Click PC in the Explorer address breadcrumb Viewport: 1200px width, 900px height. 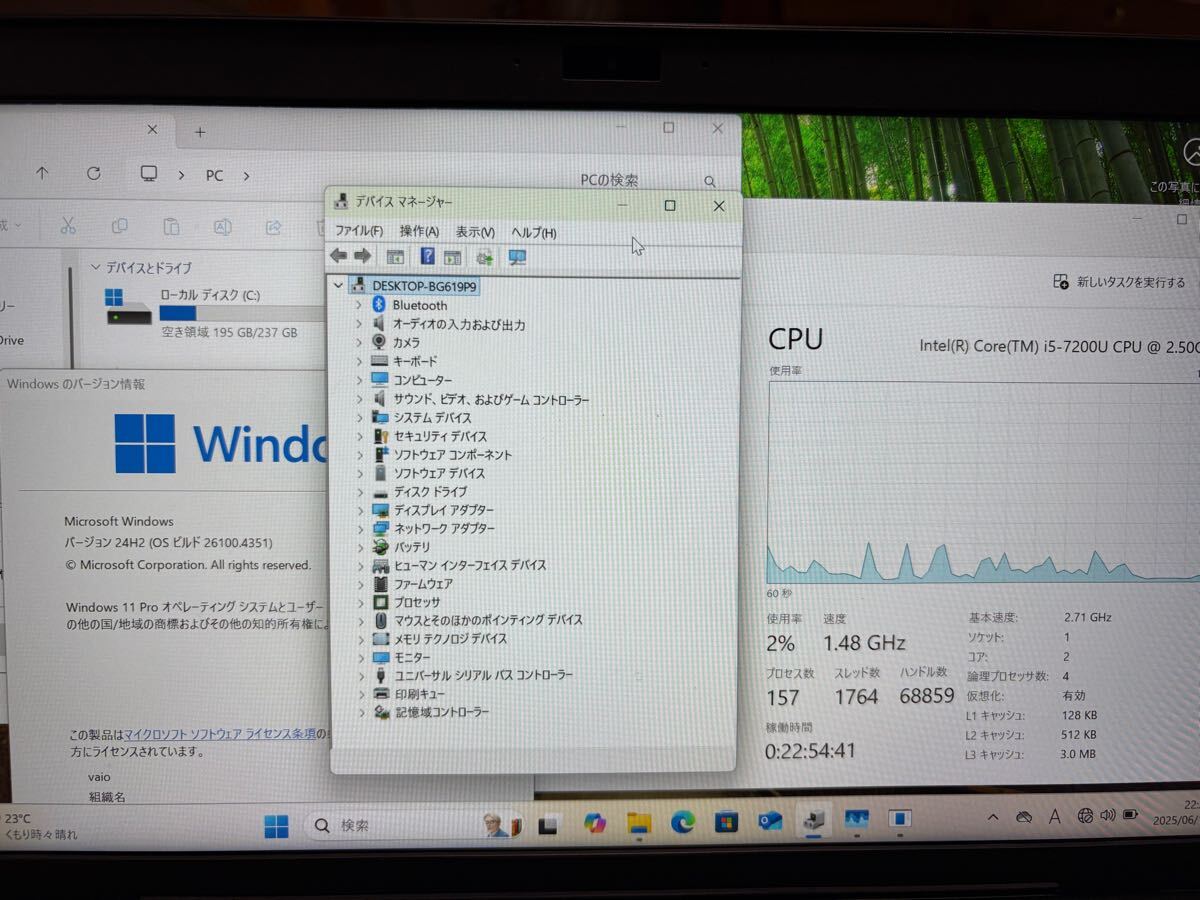coord(215,175)
